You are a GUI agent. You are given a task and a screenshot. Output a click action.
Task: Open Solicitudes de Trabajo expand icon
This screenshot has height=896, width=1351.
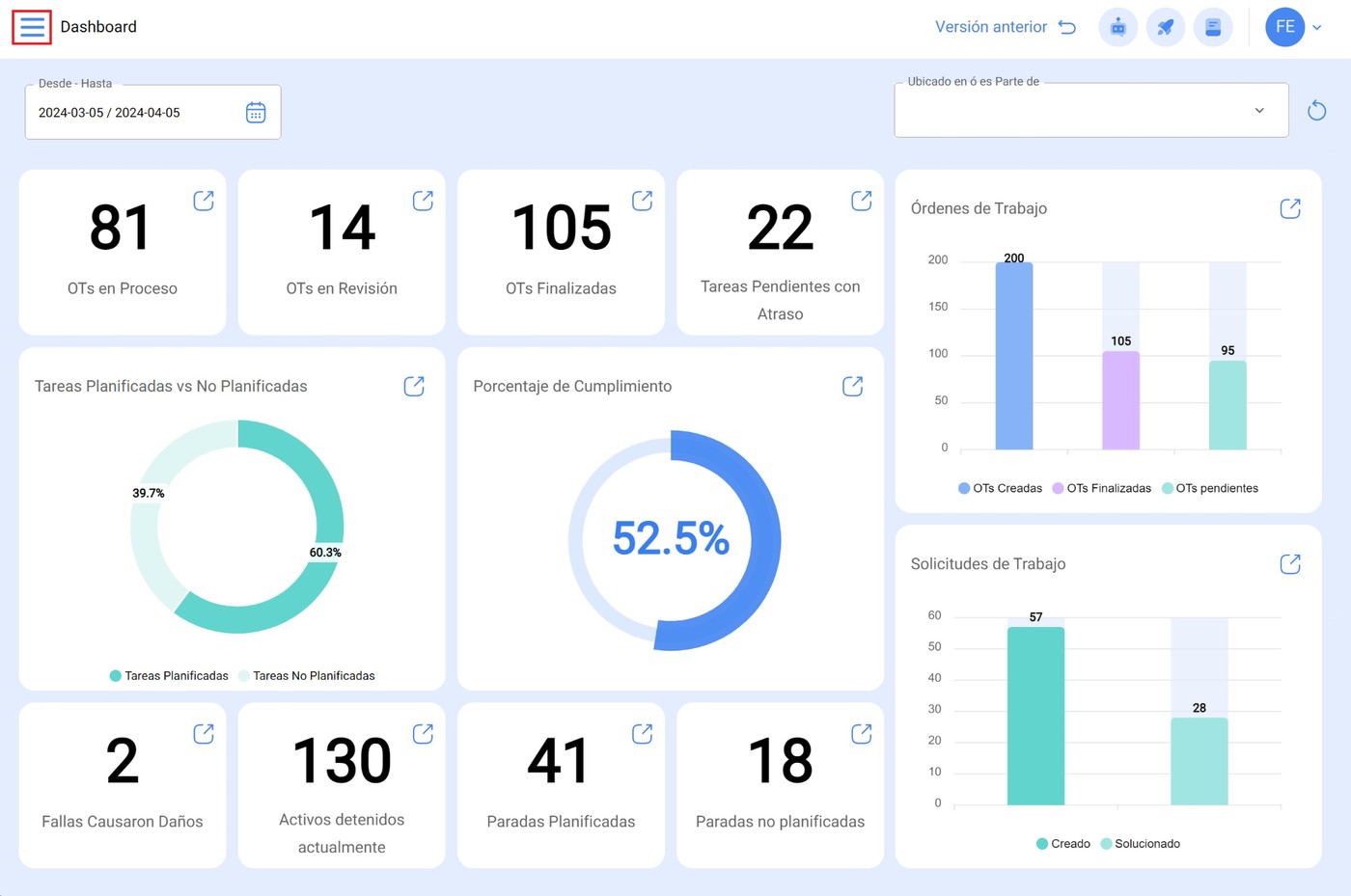[x=1290, y=563]
